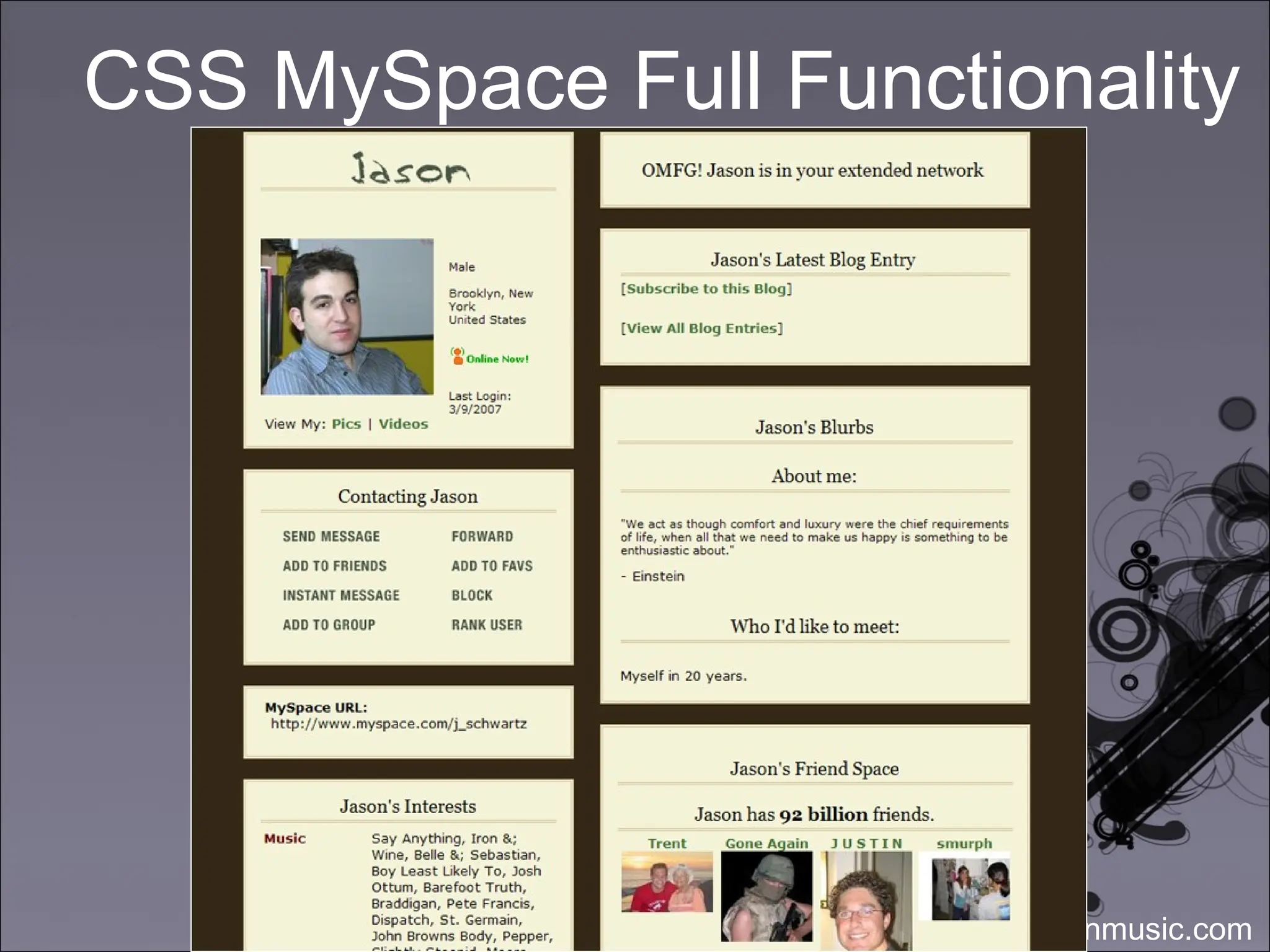1270x952 pixels.
Task: Click JUSTIN's friend thumbnail photo
Action: [x=866, y=901]
